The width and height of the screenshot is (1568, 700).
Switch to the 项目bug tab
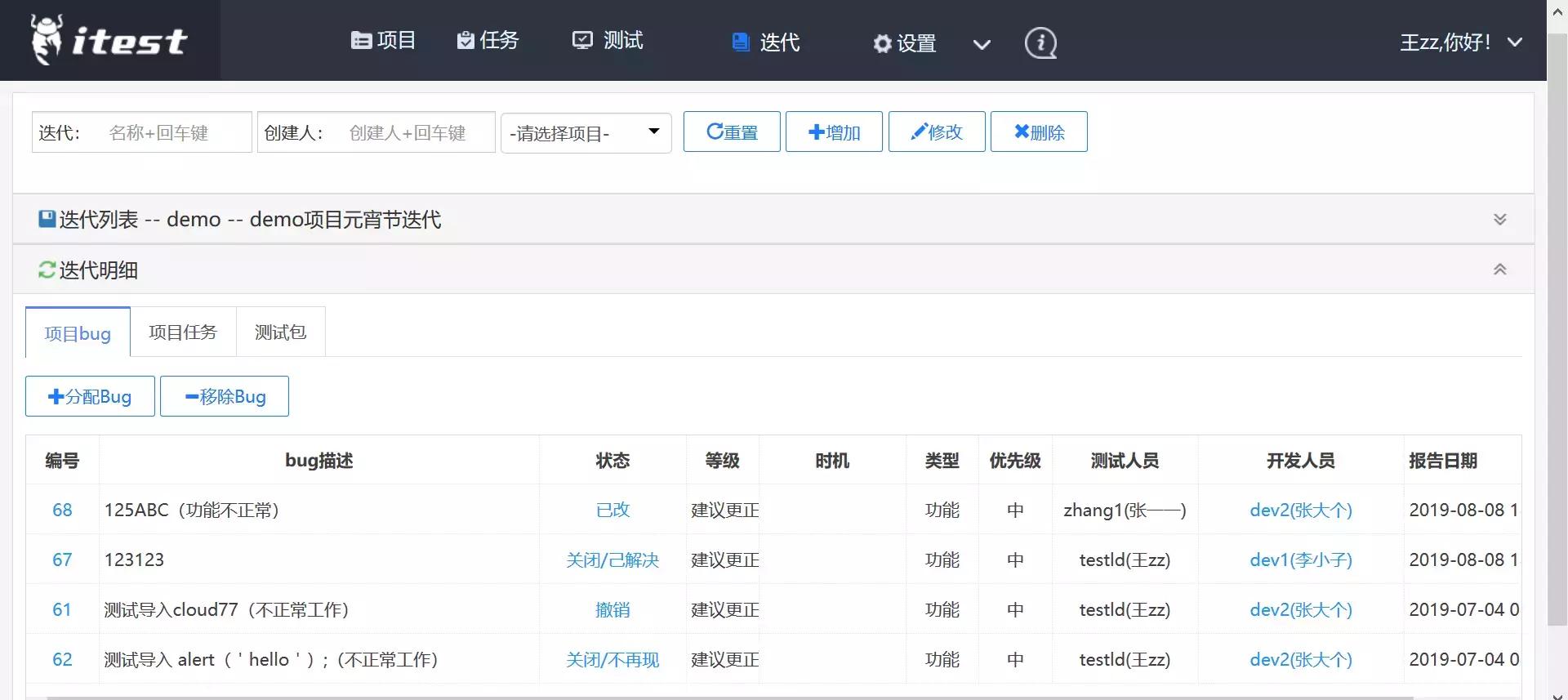tap(78, 332)
